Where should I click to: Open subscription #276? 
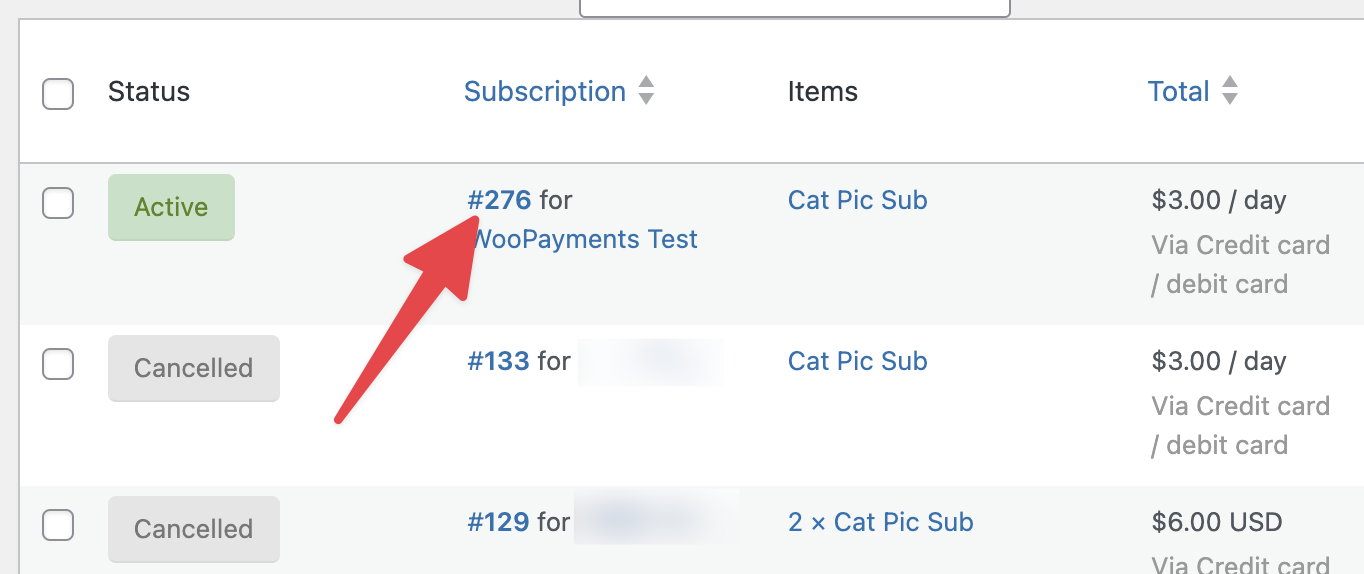pyautogui.click(x=500, y=200)
